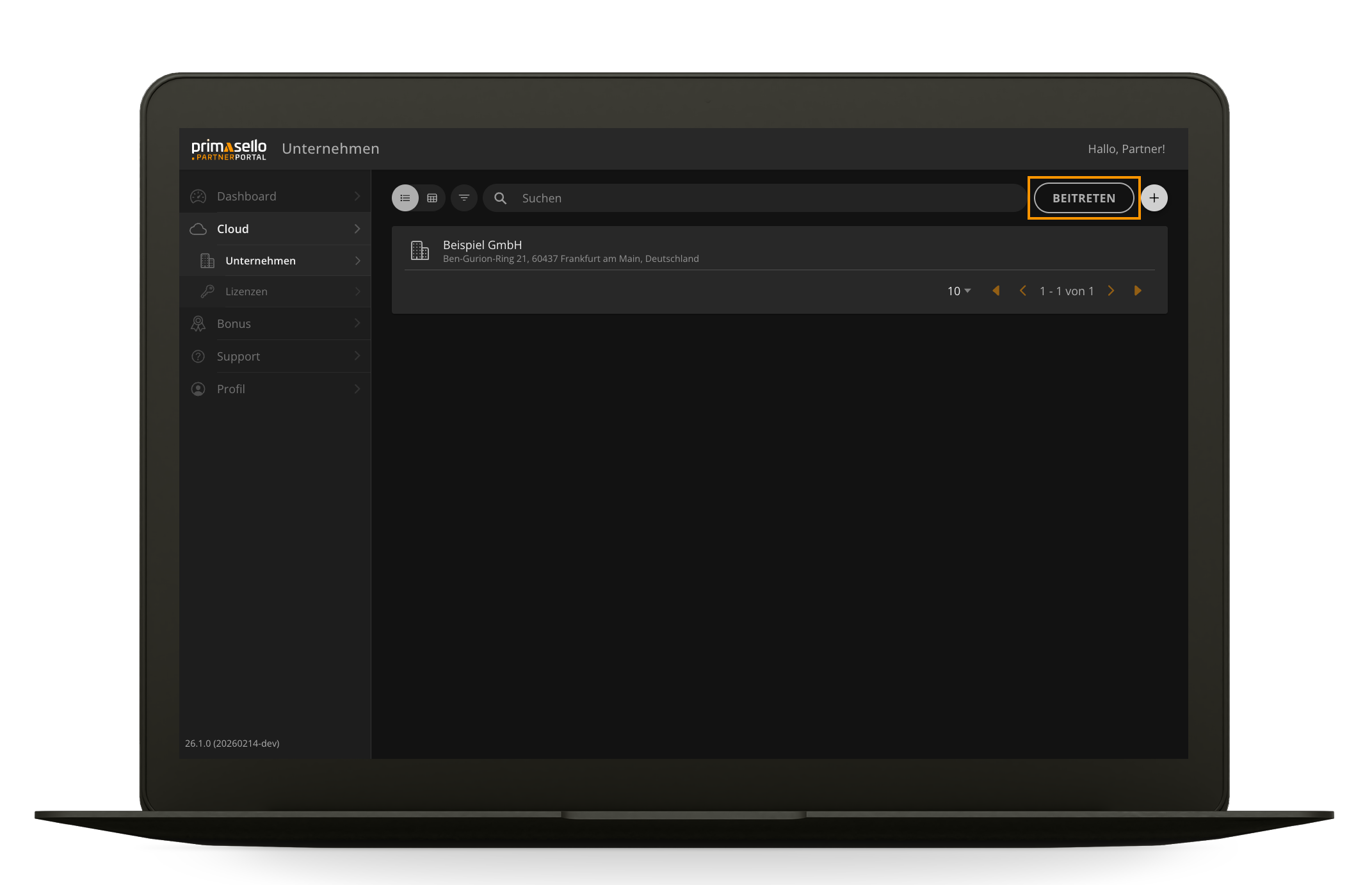
Task: Expand the Support section chevron
Action: pyautogui.click(x=357, y=356)
